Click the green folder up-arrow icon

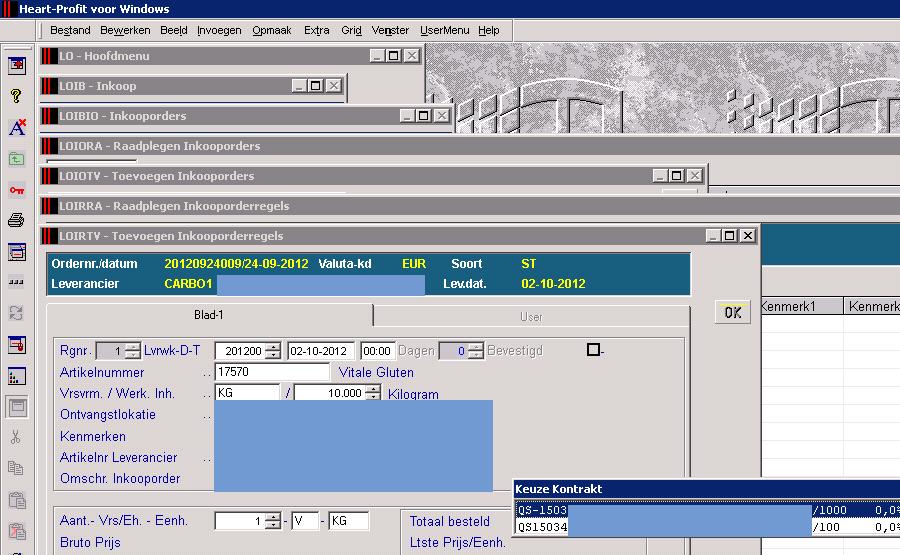click(x=17, y=158)
